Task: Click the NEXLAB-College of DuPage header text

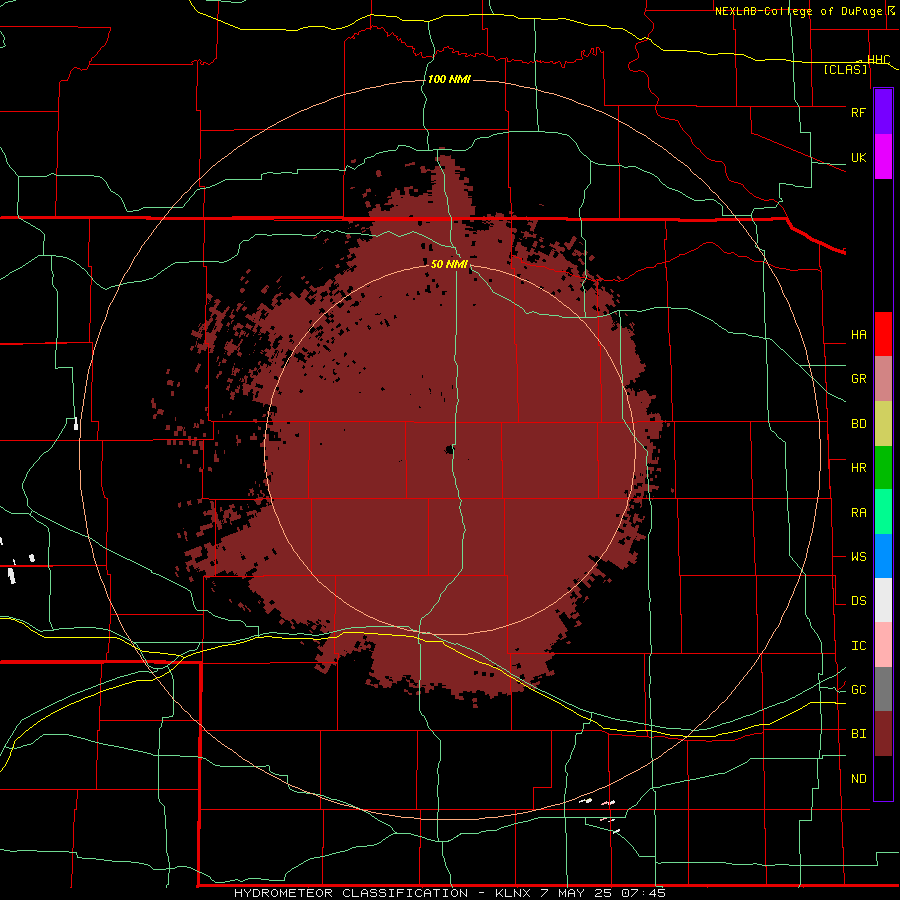Action: pos(798,11)
